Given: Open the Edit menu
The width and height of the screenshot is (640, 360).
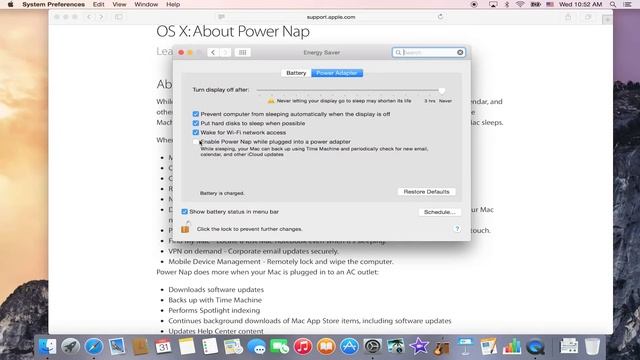Looking at the screenshot, I should pyautogui.click(x=98, y=4).
